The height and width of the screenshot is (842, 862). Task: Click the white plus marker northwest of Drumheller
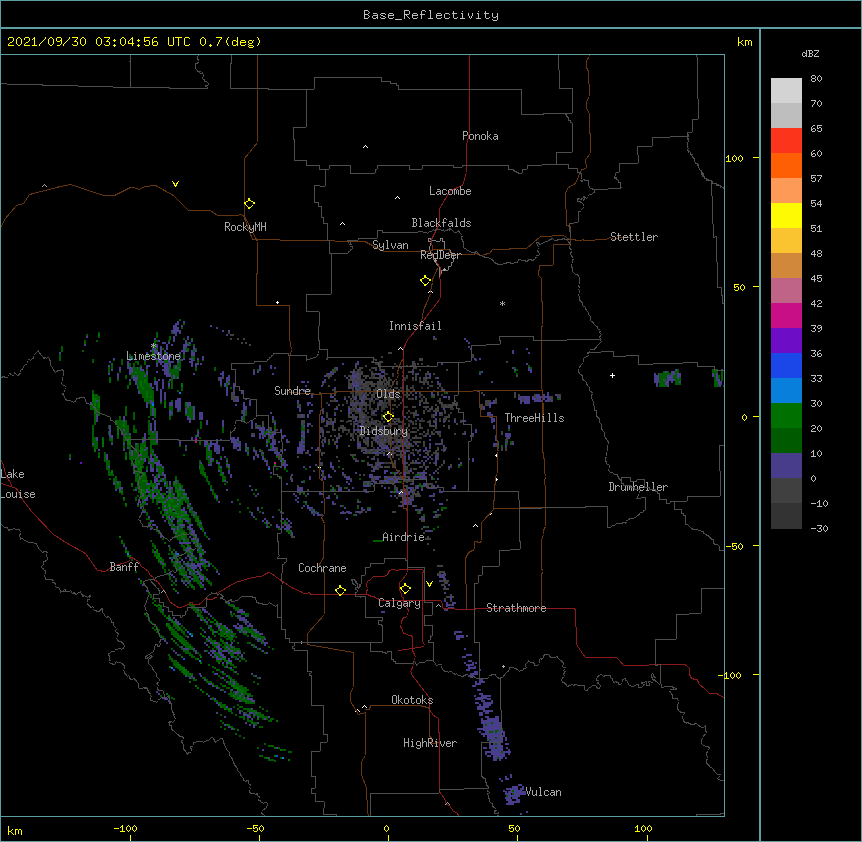tap(612, 375)
